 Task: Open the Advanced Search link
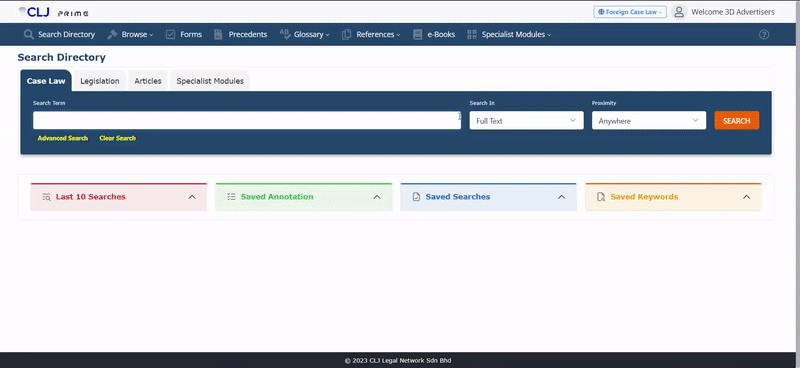(63, 138)
